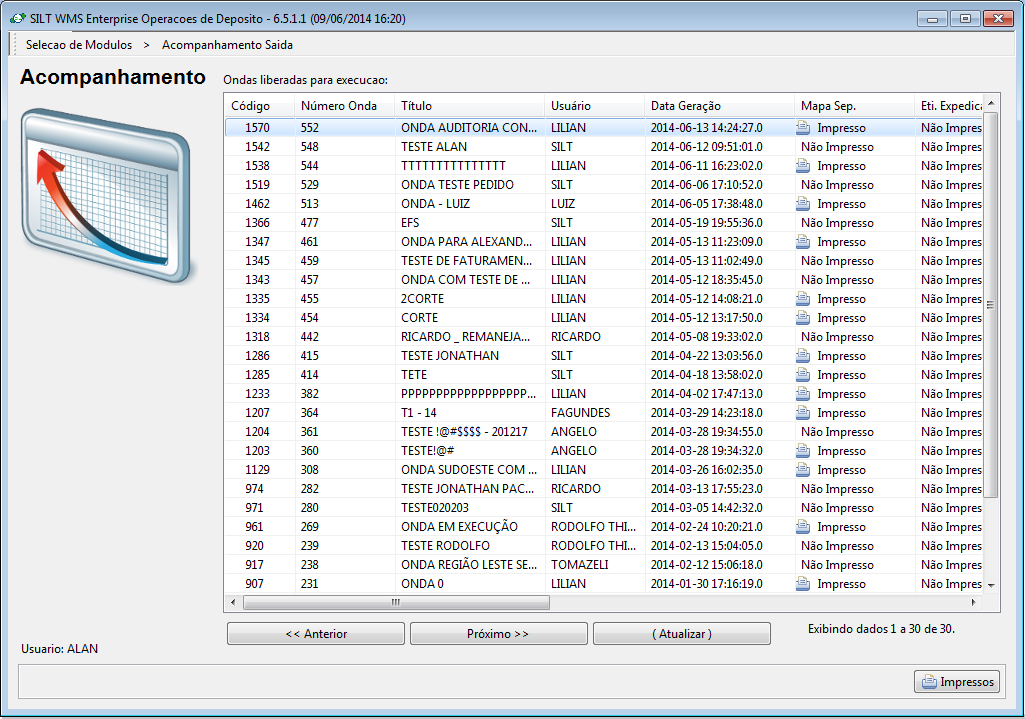Image resolution: width=1025 pixels, height=719 pixels.
Task: Click the printer icon in ONDA EM EXECUÇÃO row
Action: tap(803, 526)
